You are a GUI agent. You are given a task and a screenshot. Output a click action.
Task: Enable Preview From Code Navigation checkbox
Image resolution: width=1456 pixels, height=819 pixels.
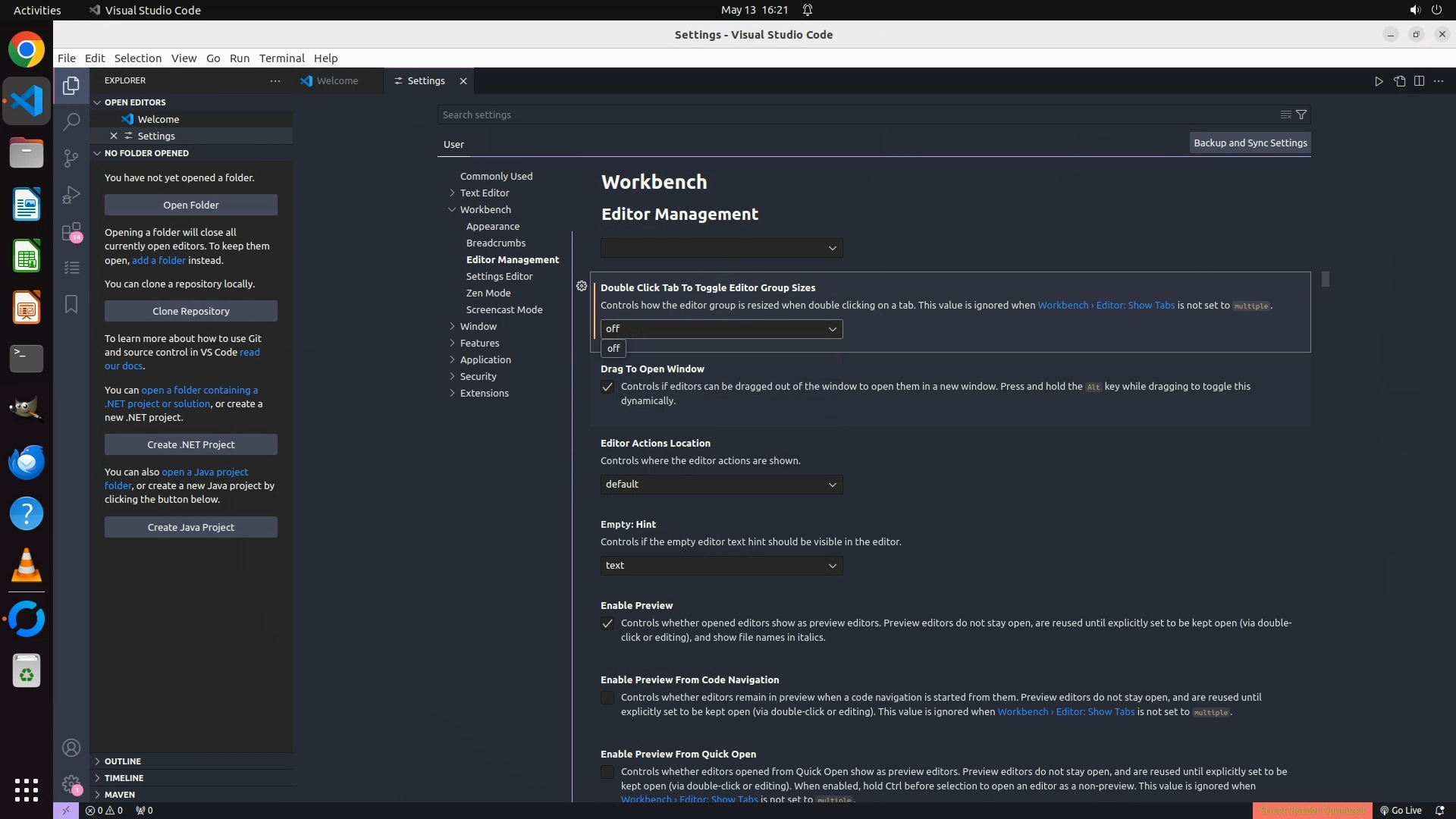[x=607, y=698]
